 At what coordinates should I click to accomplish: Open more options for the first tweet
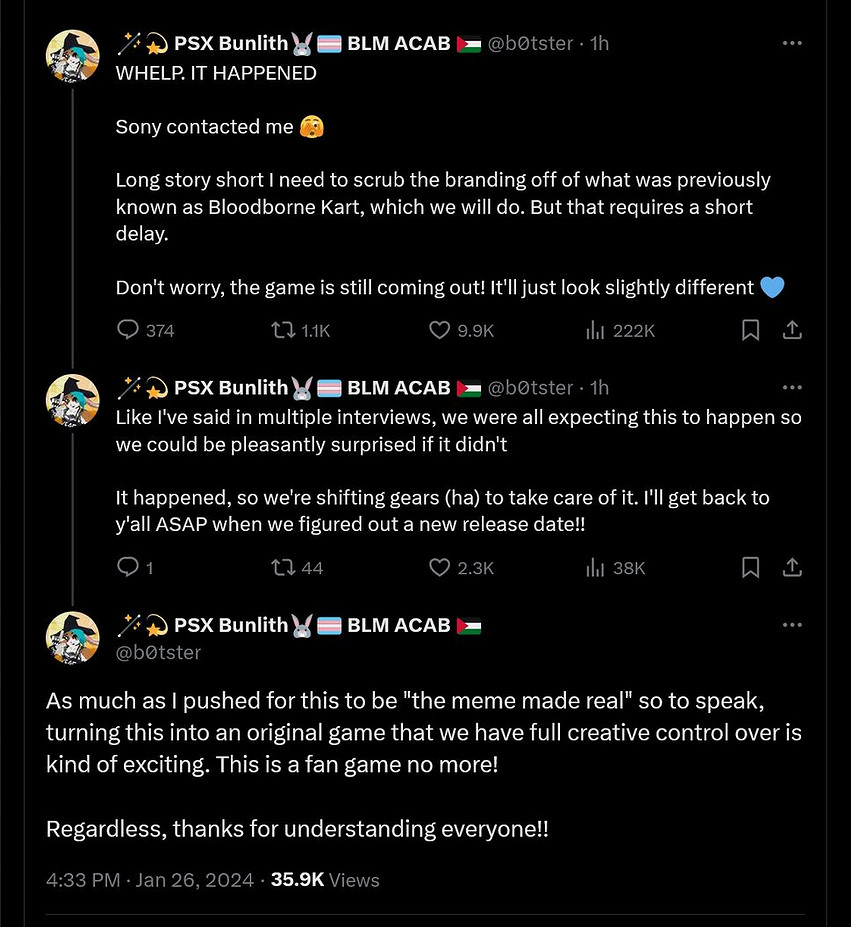pyautogui.click(x=792, y=44)
